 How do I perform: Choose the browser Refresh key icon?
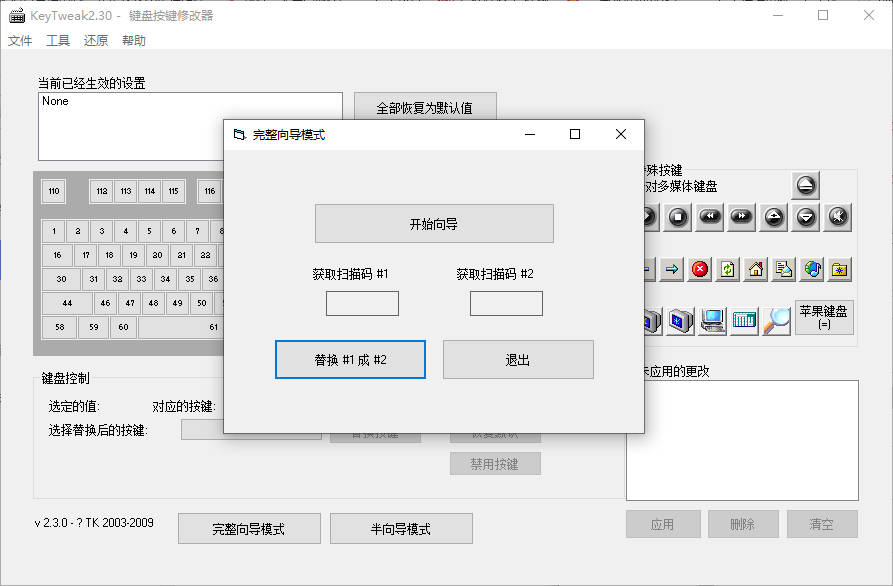(728, 269)
